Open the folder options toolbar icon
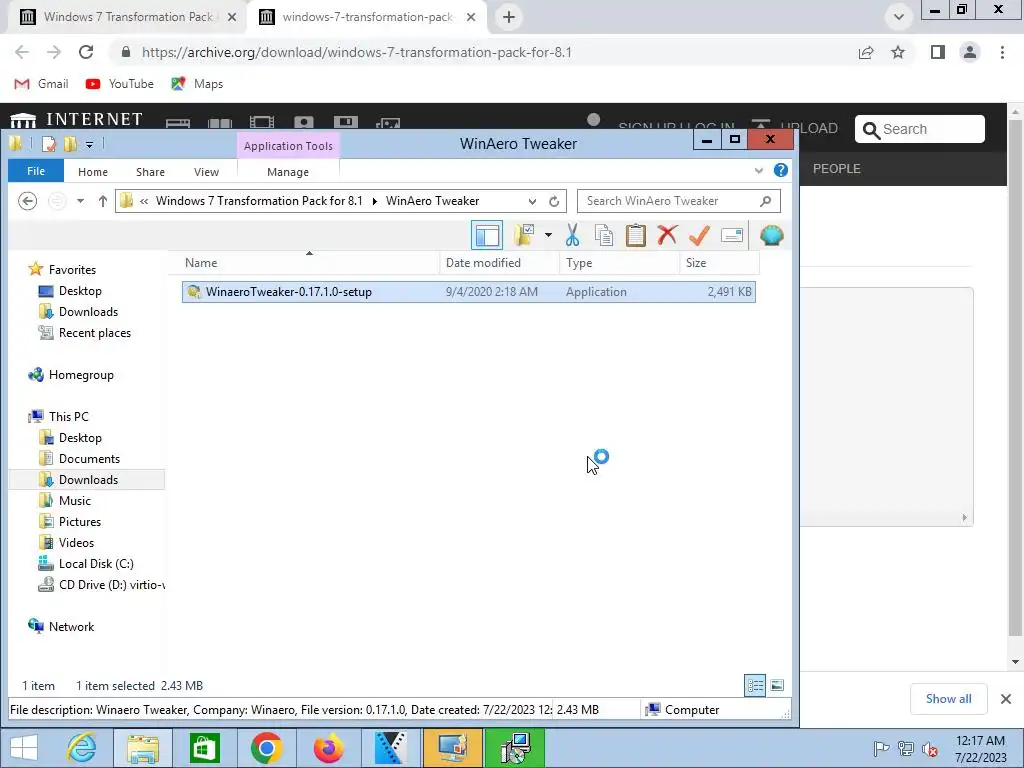The image size is (1024, 768). tap(524, 235)
